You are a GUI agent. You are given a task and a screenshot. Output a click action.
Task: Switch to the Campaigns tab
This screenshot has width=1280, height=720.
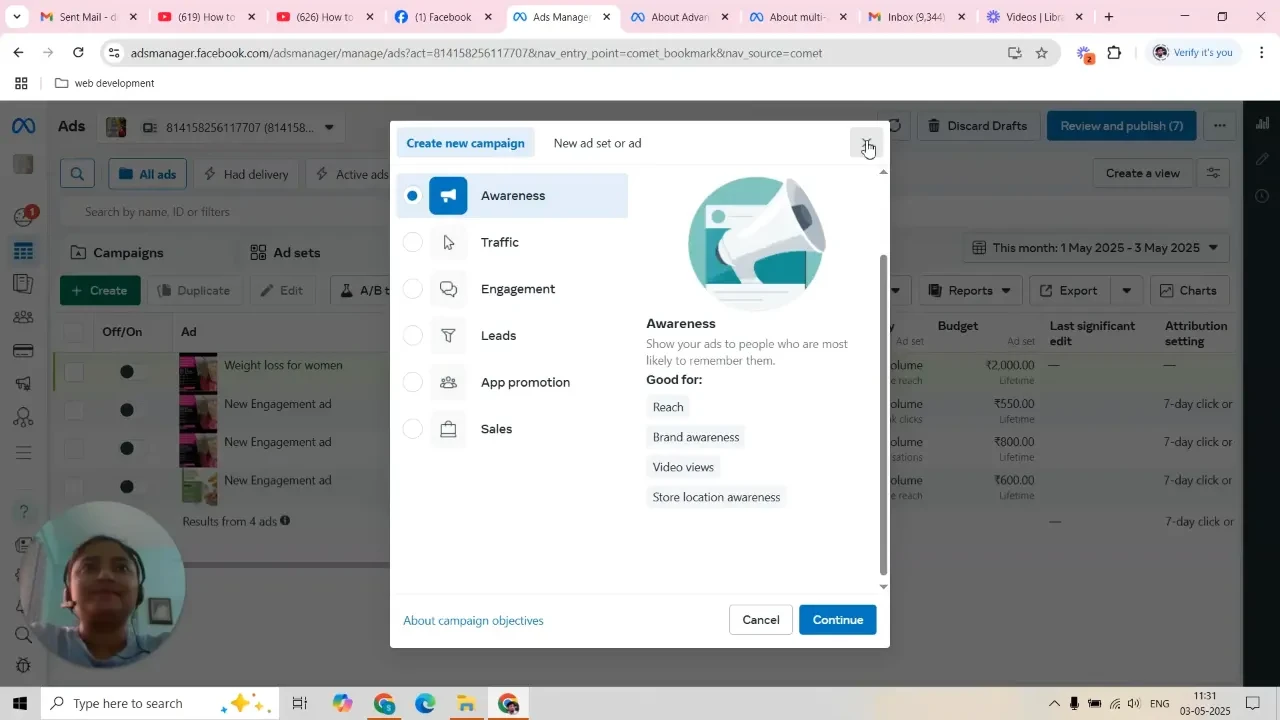pos(117,253)
